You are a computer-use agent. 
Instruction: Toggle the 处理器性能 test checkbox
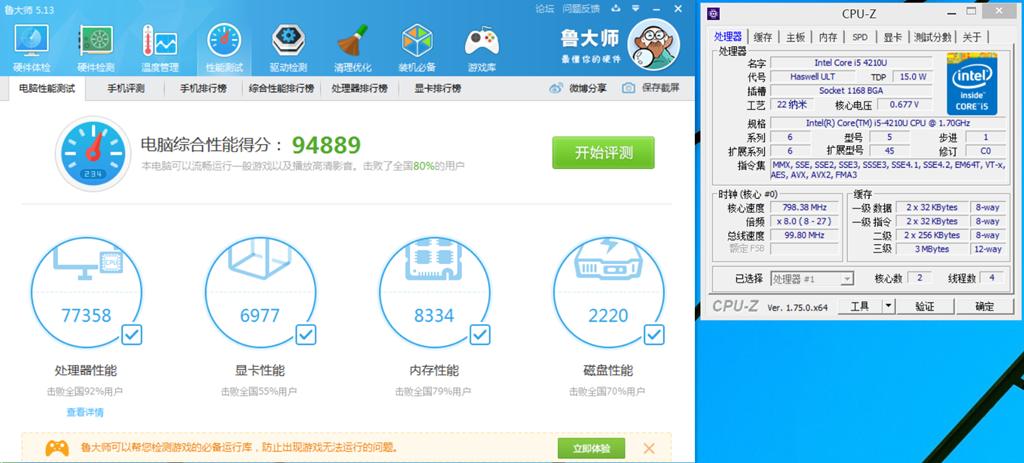coord(131,335)
